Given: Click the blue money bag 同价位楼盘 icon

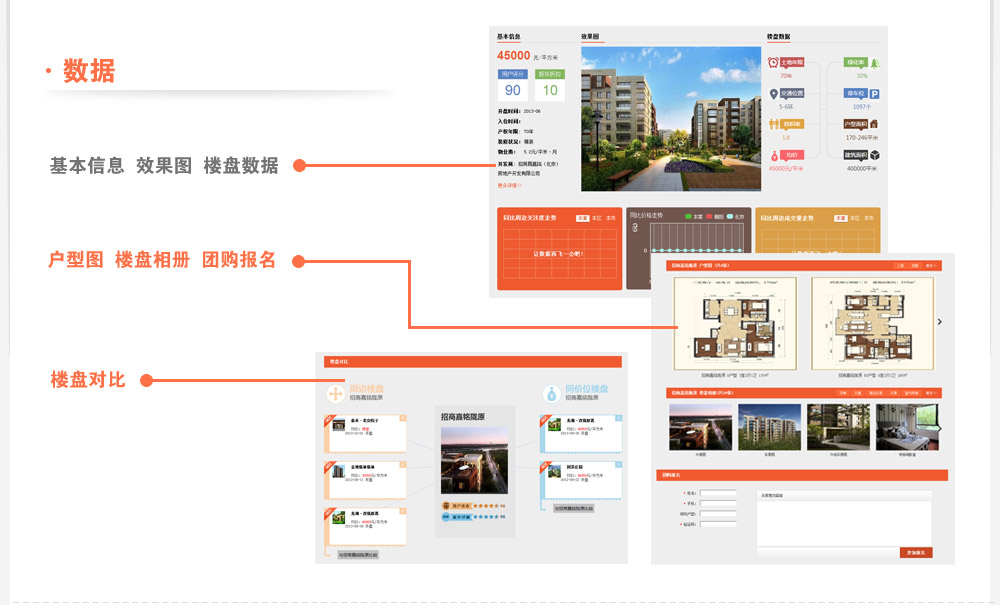Looking at the screenshot, I should [x=551, y=393].
